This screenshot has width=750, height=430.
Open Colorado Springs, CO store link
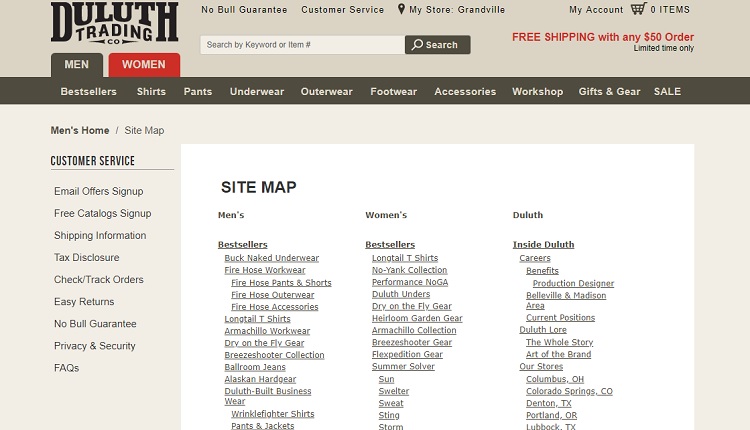[x=569, y=391]
